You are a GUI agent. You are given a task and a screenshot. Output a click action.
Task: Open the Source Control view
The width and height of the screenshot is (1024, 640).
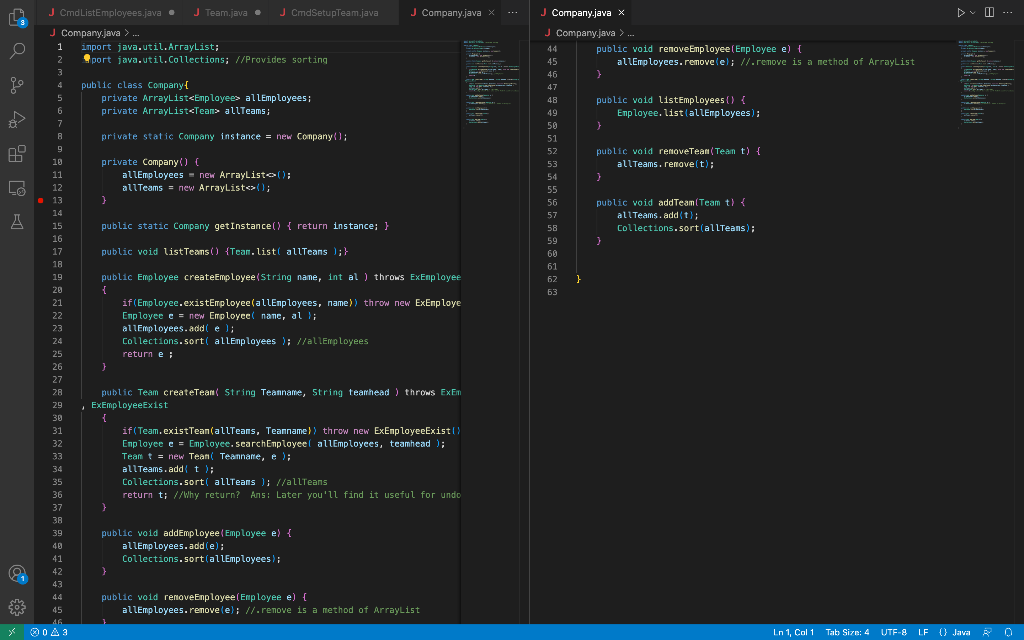(15, 85)
